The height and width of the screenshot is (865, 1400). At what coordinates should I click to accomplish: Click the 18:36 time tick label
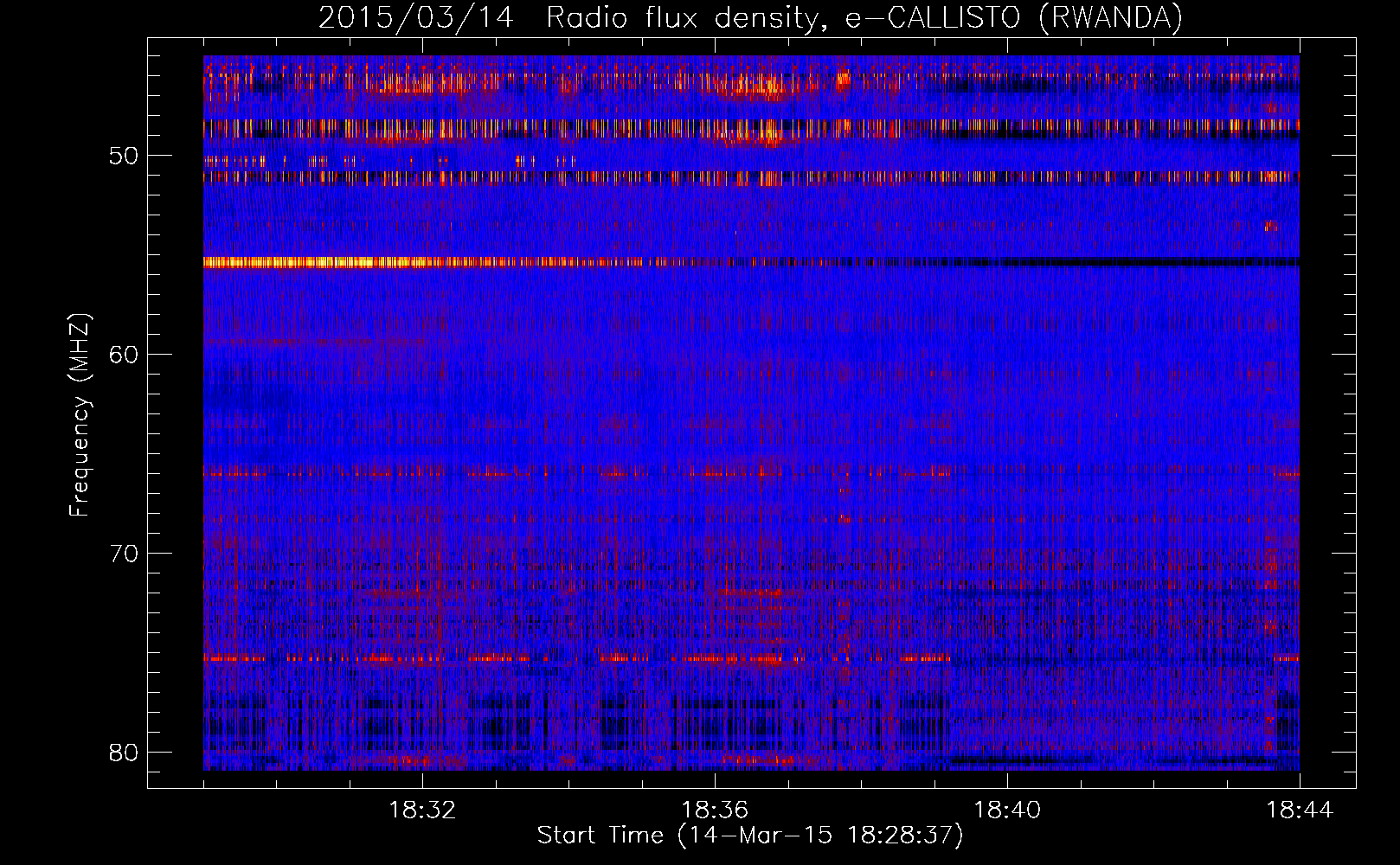715,811
